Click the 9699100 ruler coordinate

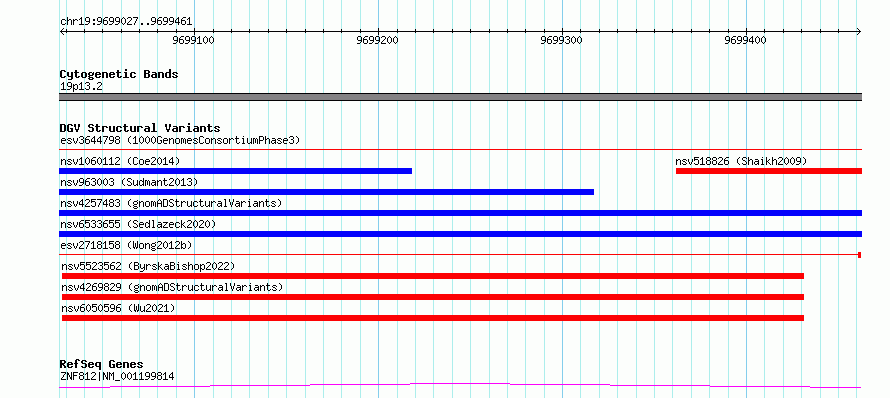tap(194, 40)
